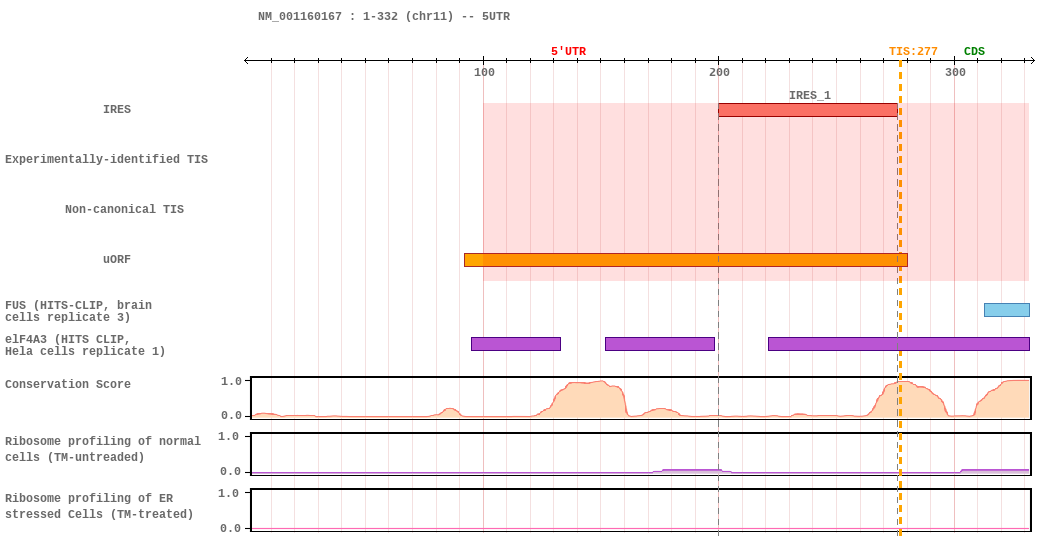Viewport: 1050px width, 542px height.
Task: Click the 200 position tick on axis
Action: coord(719,72)
